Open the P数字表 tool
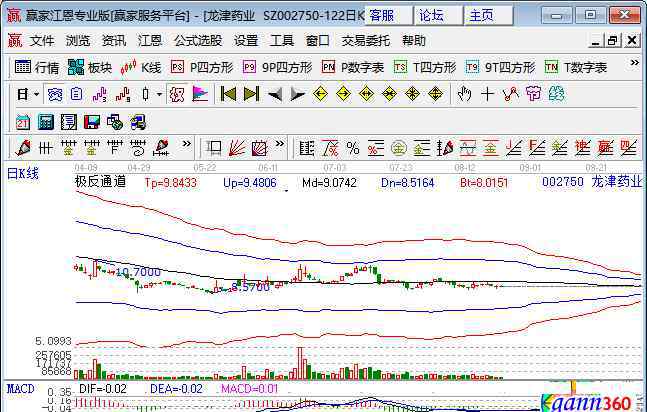 (x=353, y=67)
